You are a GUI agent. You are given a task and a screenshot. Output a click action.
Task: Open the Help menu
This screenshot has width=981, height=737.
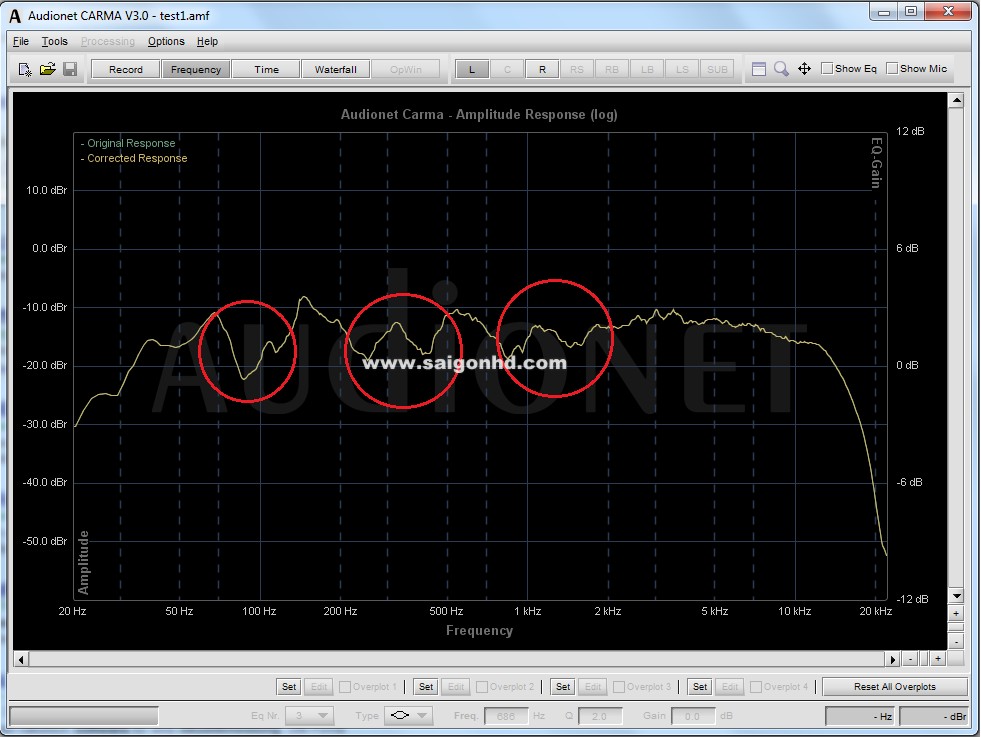[x=207, y=41]
